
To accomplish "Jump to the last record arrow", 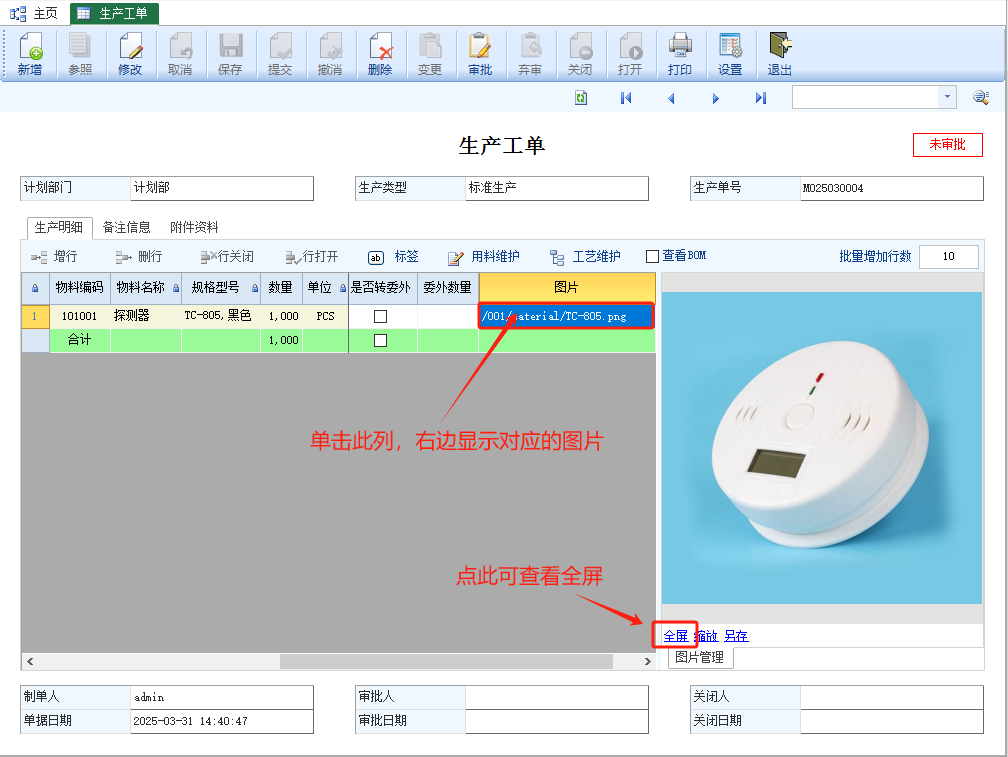I will pos(761,98).
